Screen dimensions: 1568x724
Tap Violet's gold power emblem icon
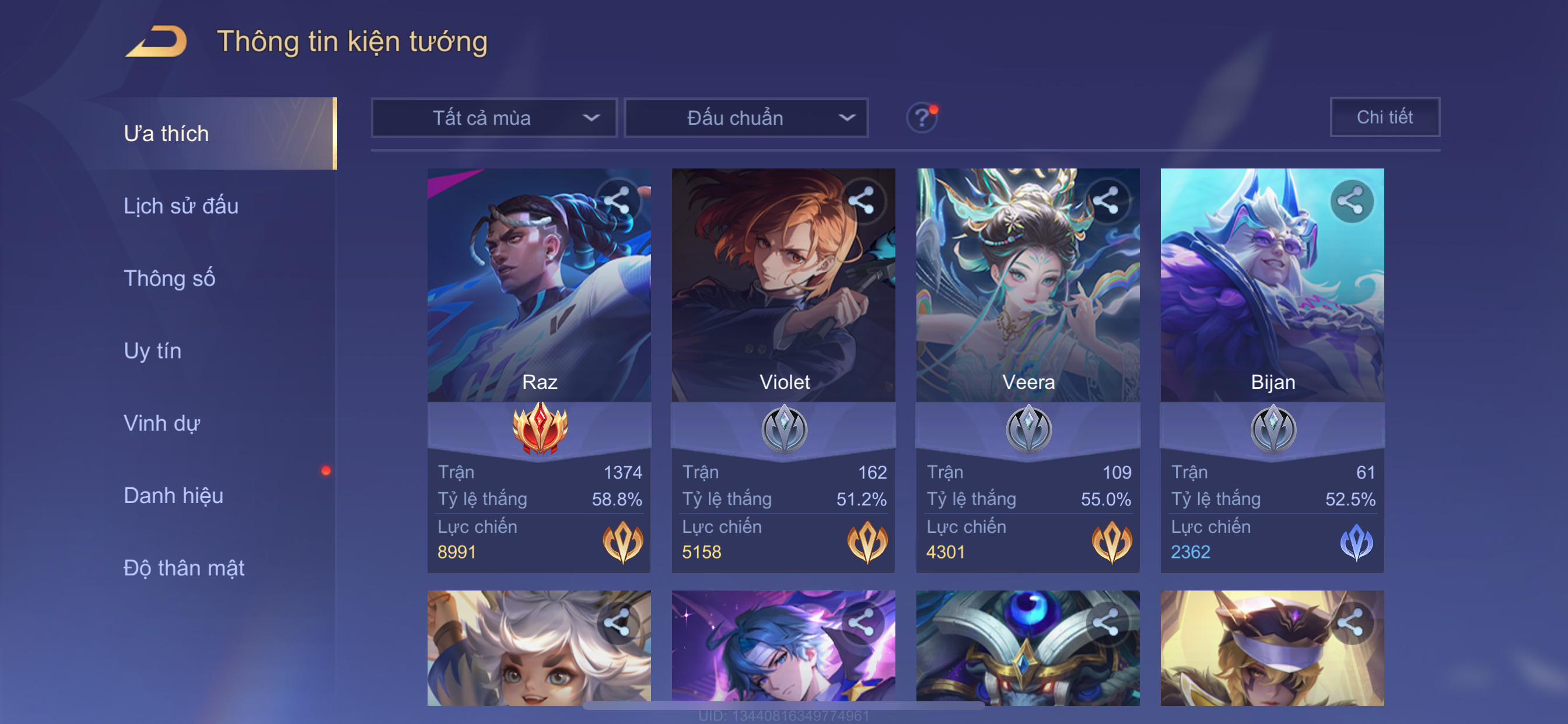[867, 542]
